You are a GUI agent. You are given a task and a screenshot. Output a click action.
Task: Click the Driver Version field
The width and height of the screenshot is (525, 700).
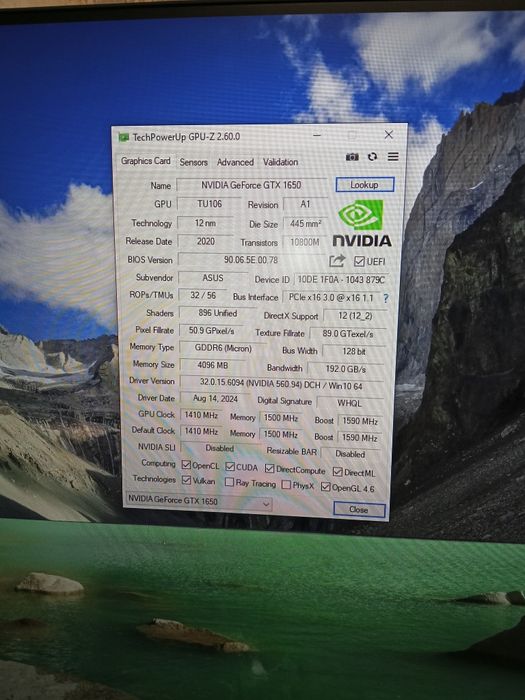tap(281, 384)
